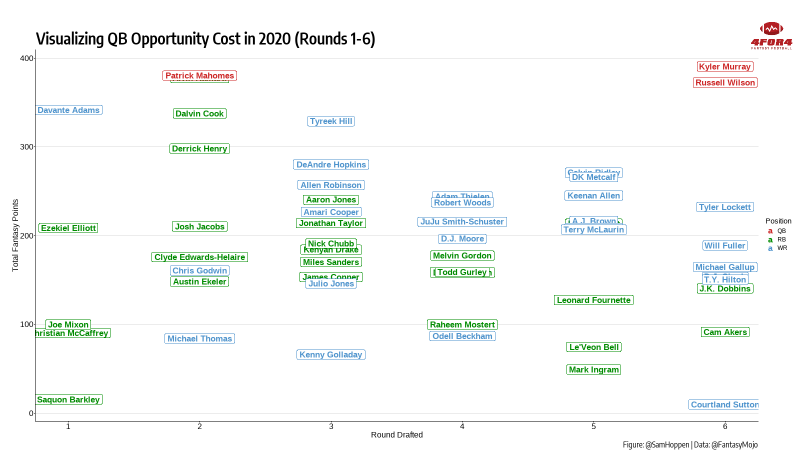The image size is (800, 450).
Task: Click the Leonard Fournette label
Action: [594, 300]
